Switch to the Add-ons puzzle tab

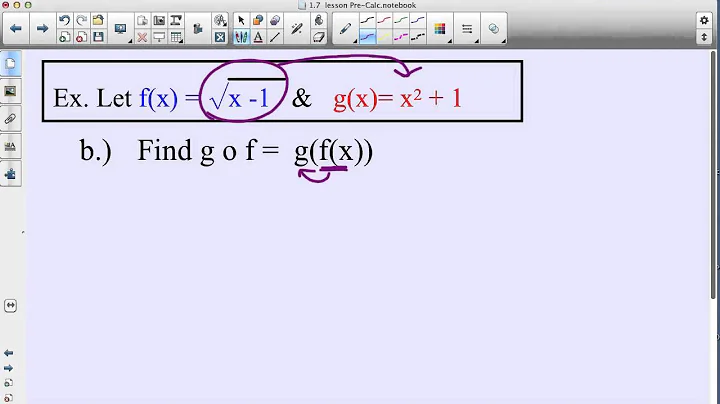(x=10, y=174)
